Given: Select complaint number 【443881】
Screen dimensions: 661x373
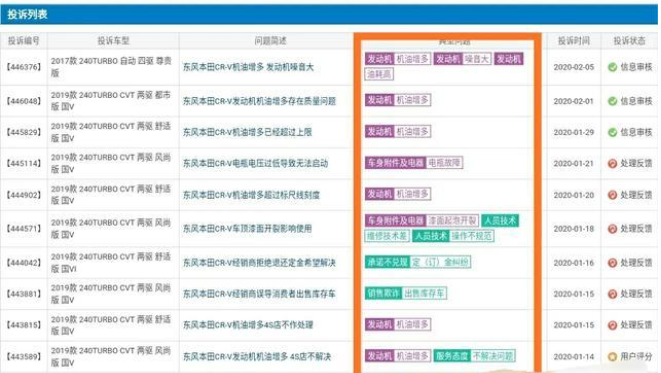Looking at the screenshot, I should pos(24,294).
